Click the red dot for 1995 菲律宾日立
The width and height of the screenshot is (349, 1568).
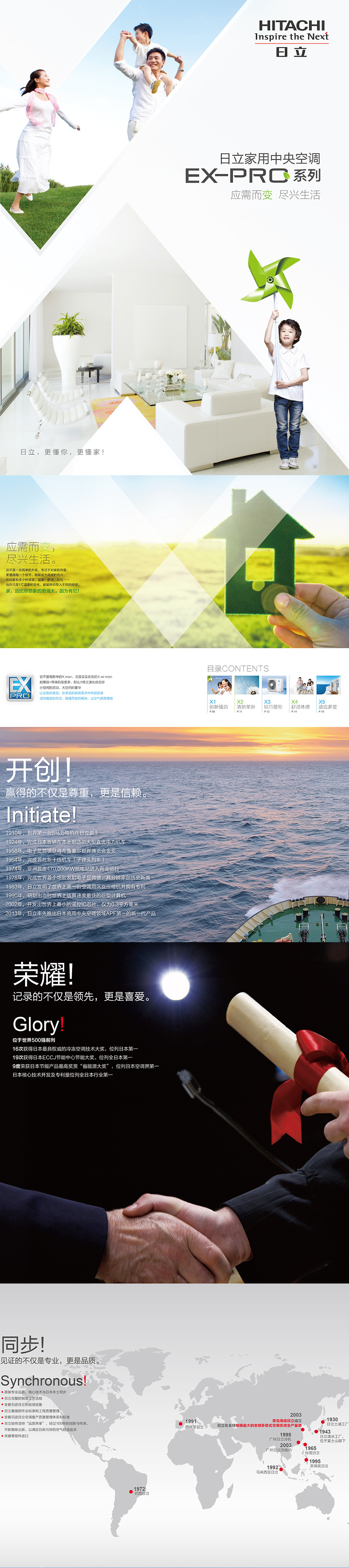click(x=306, y=1460)
